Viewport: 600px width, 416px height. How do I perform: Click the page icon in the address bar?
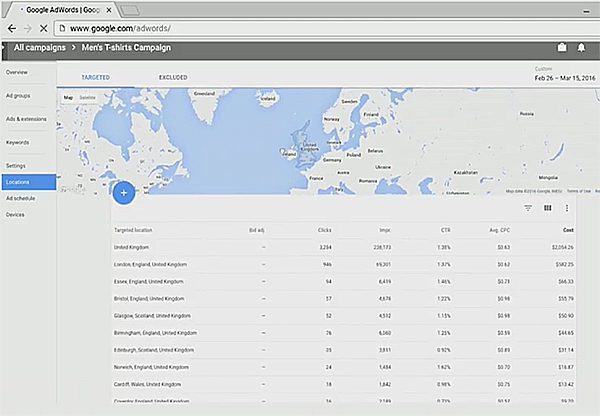[x=62, y=28]
